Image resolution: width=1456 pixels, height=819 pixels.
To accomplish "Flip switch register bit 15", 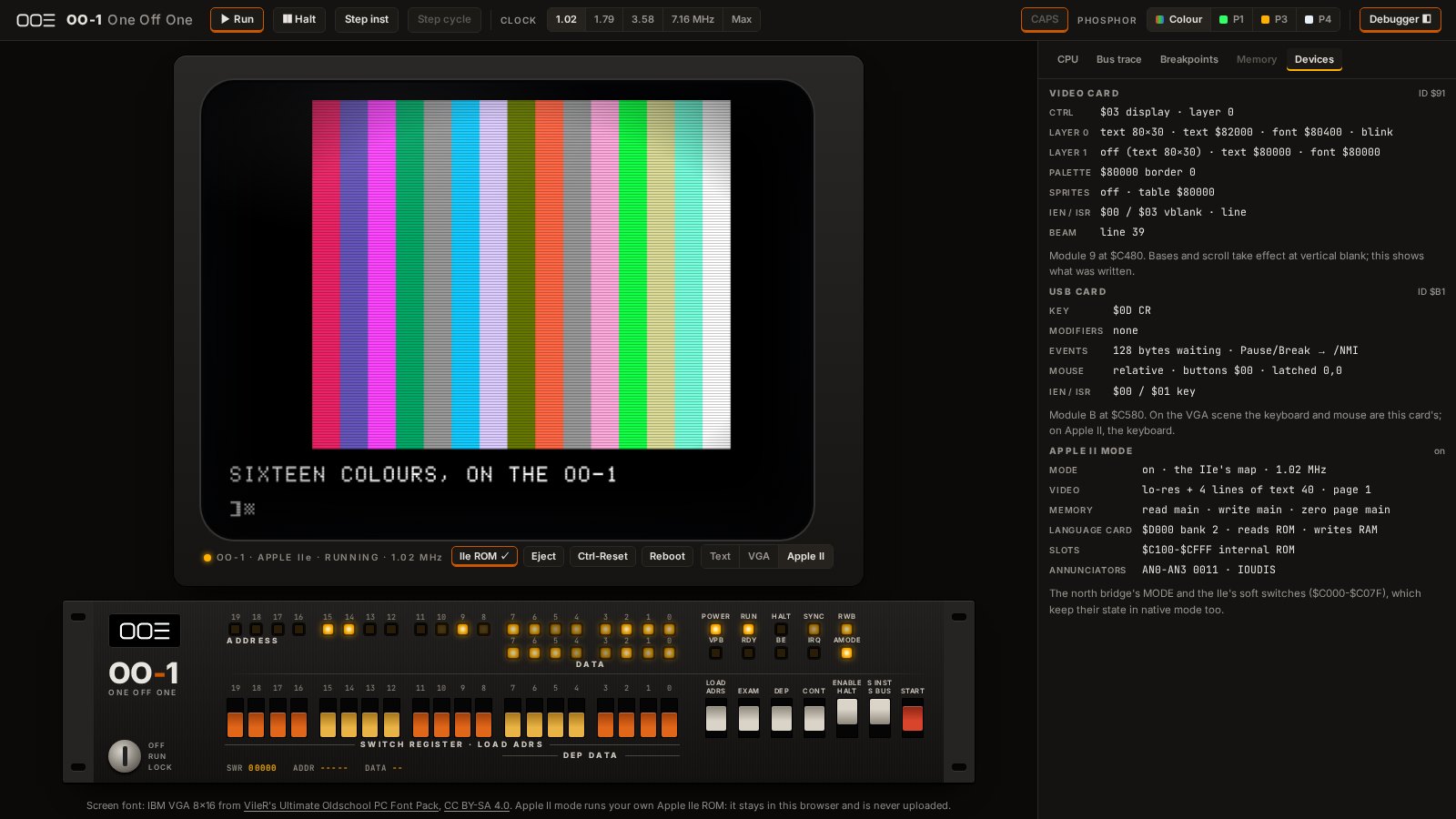I will coord(328,717).
